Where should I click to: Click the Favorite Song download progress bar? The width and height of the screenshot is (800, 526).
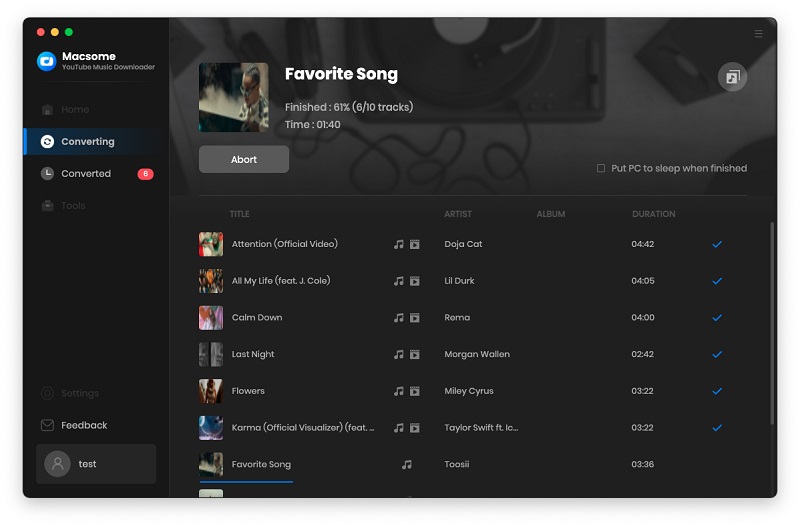246,482
